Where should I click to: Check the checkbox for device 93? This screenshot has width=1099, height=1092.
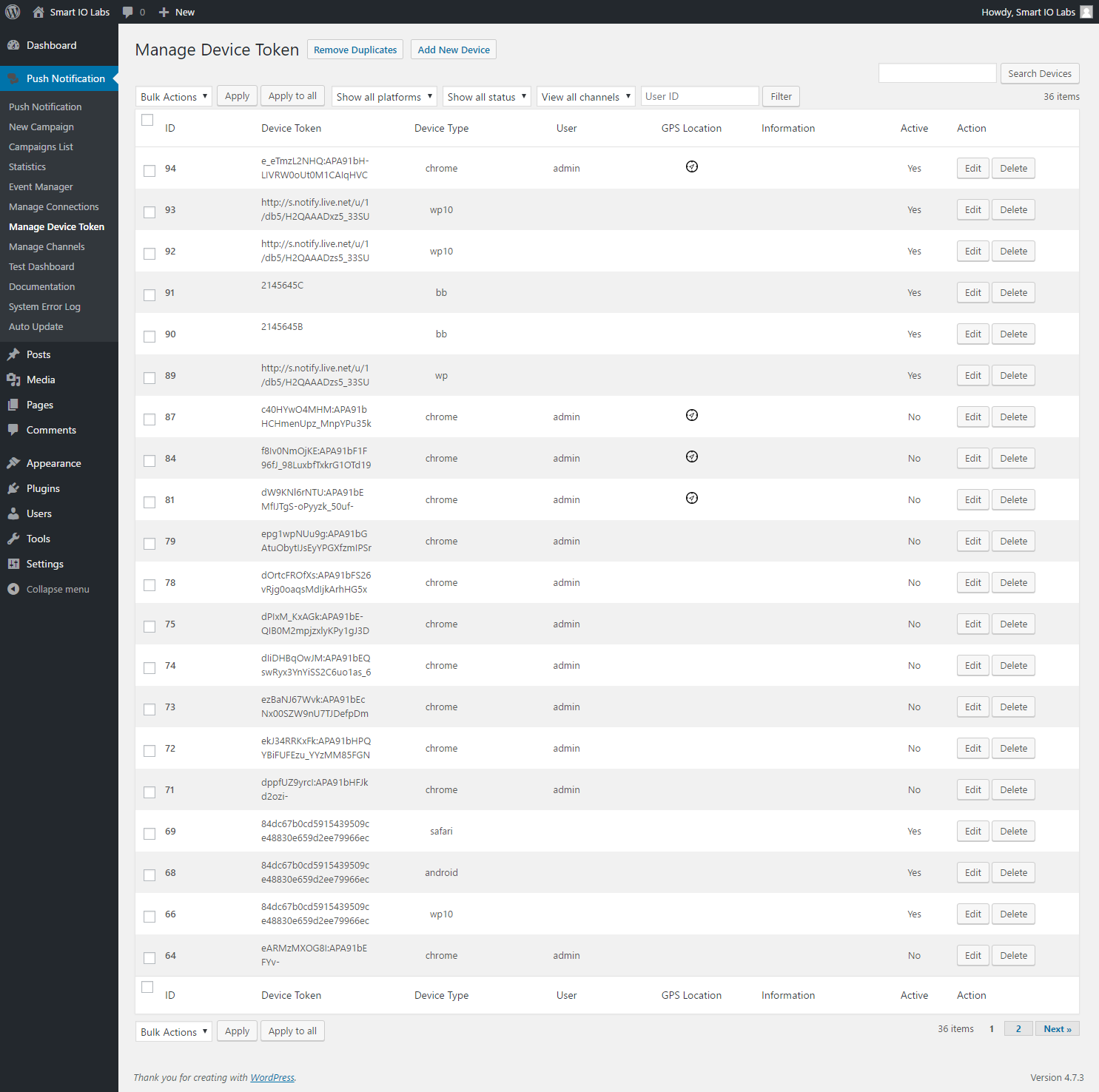pos(149,212)
